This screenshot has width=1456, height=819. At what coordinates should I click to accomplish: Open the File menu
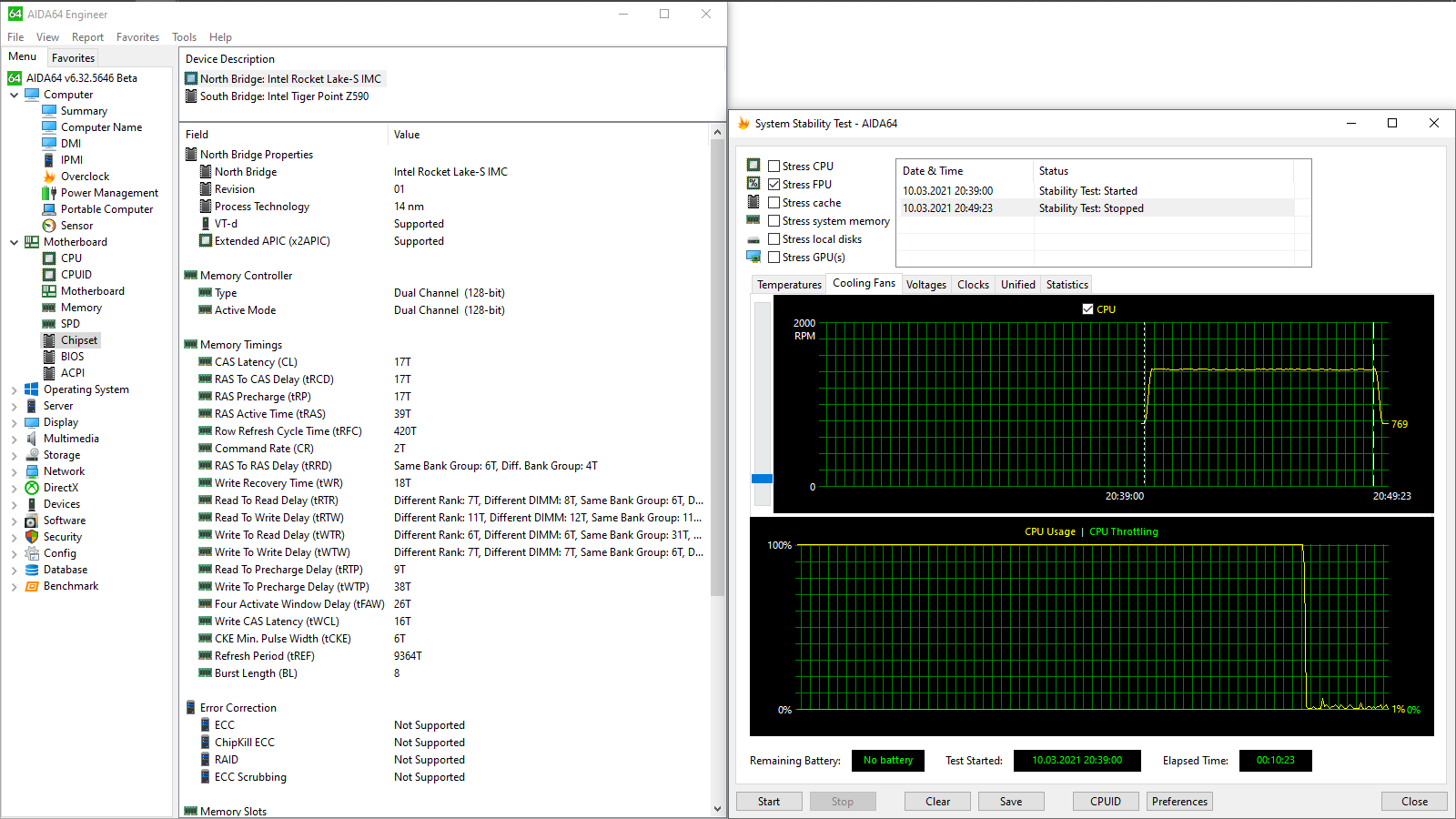[x=15, y=37]
